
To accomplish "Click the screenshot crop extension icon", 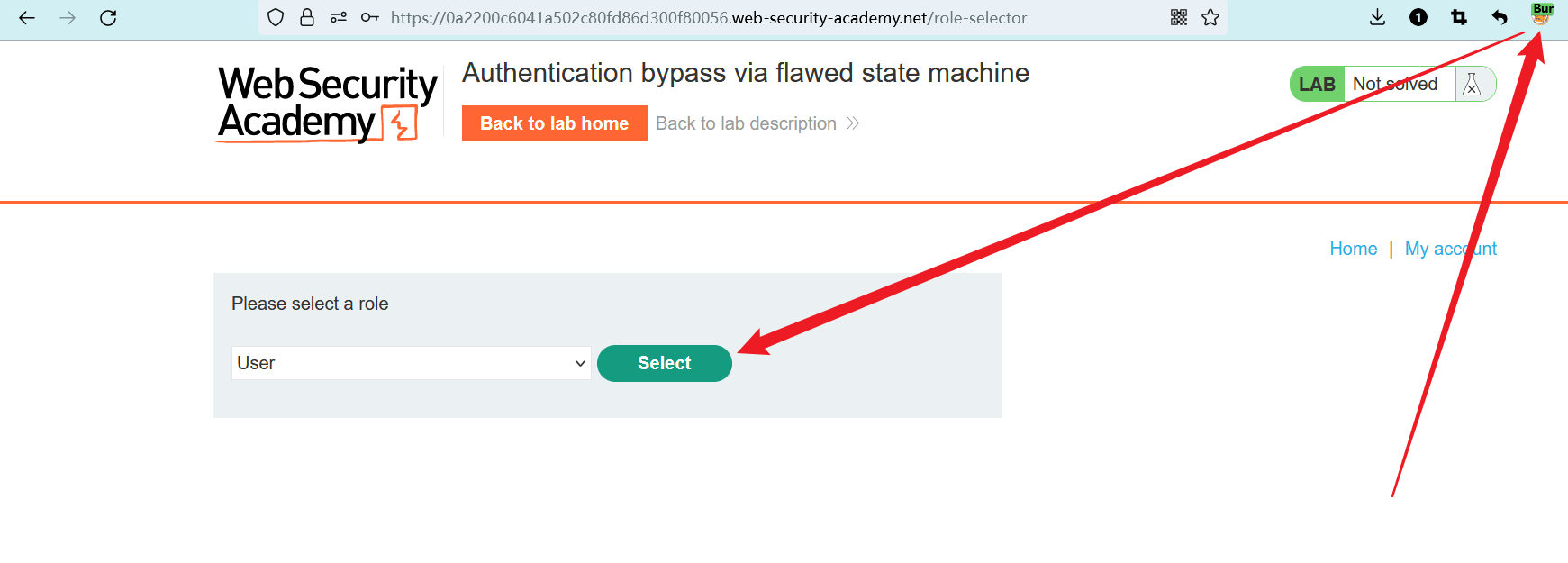I will click(1459, 17).
